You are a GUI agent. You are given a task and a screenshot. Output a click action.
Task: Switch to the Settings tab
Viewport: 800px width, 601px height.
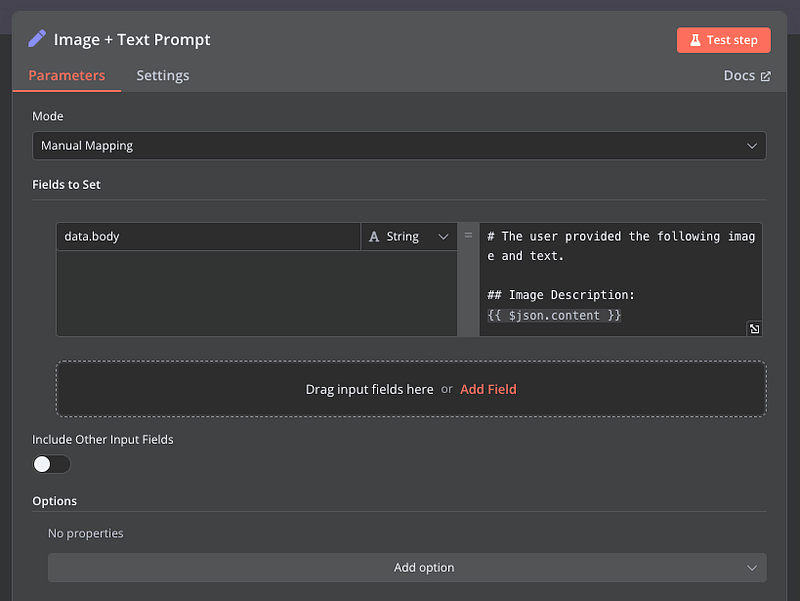[163, 75]
